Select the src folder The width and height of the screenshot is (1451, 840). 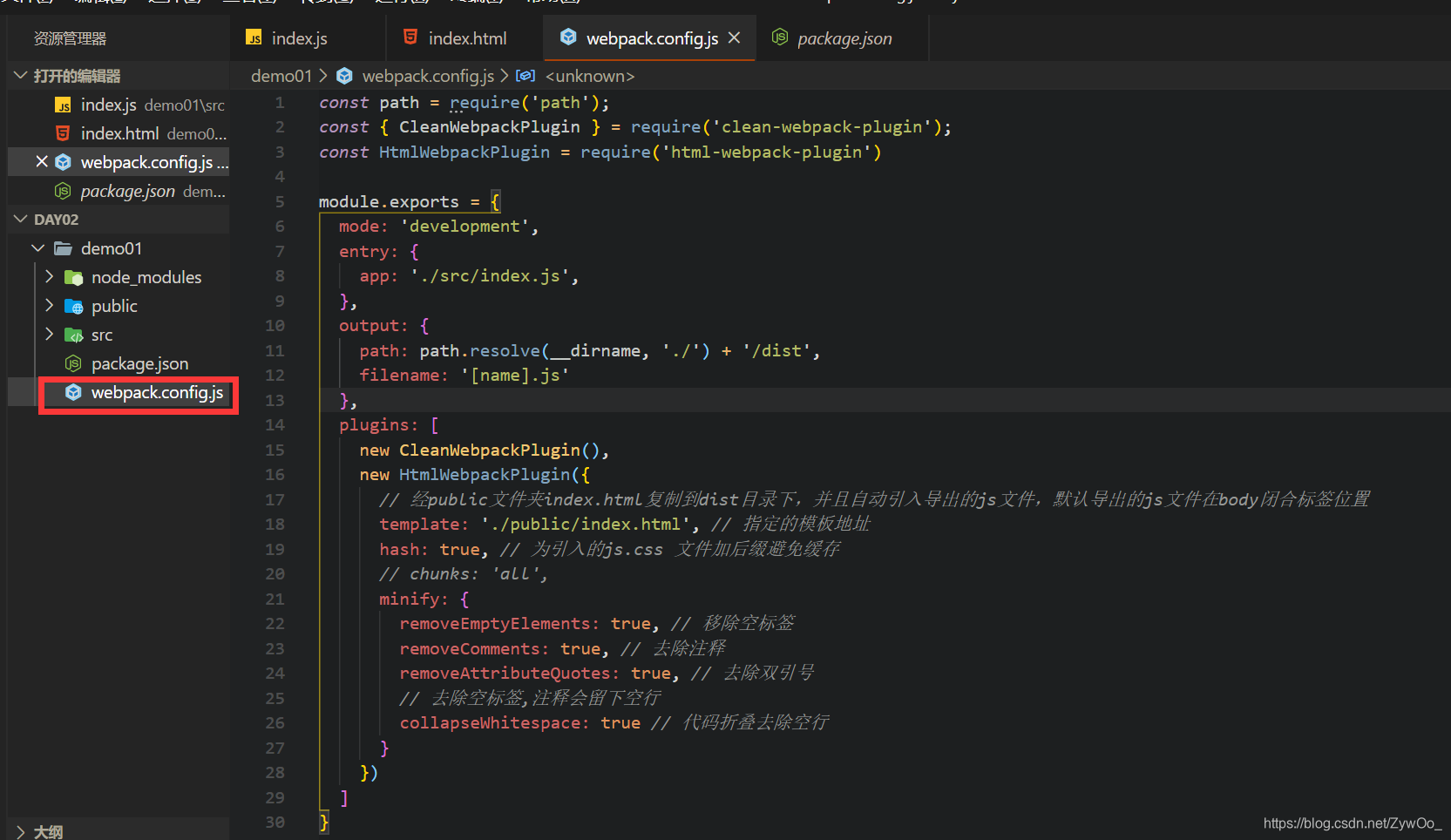119,335
